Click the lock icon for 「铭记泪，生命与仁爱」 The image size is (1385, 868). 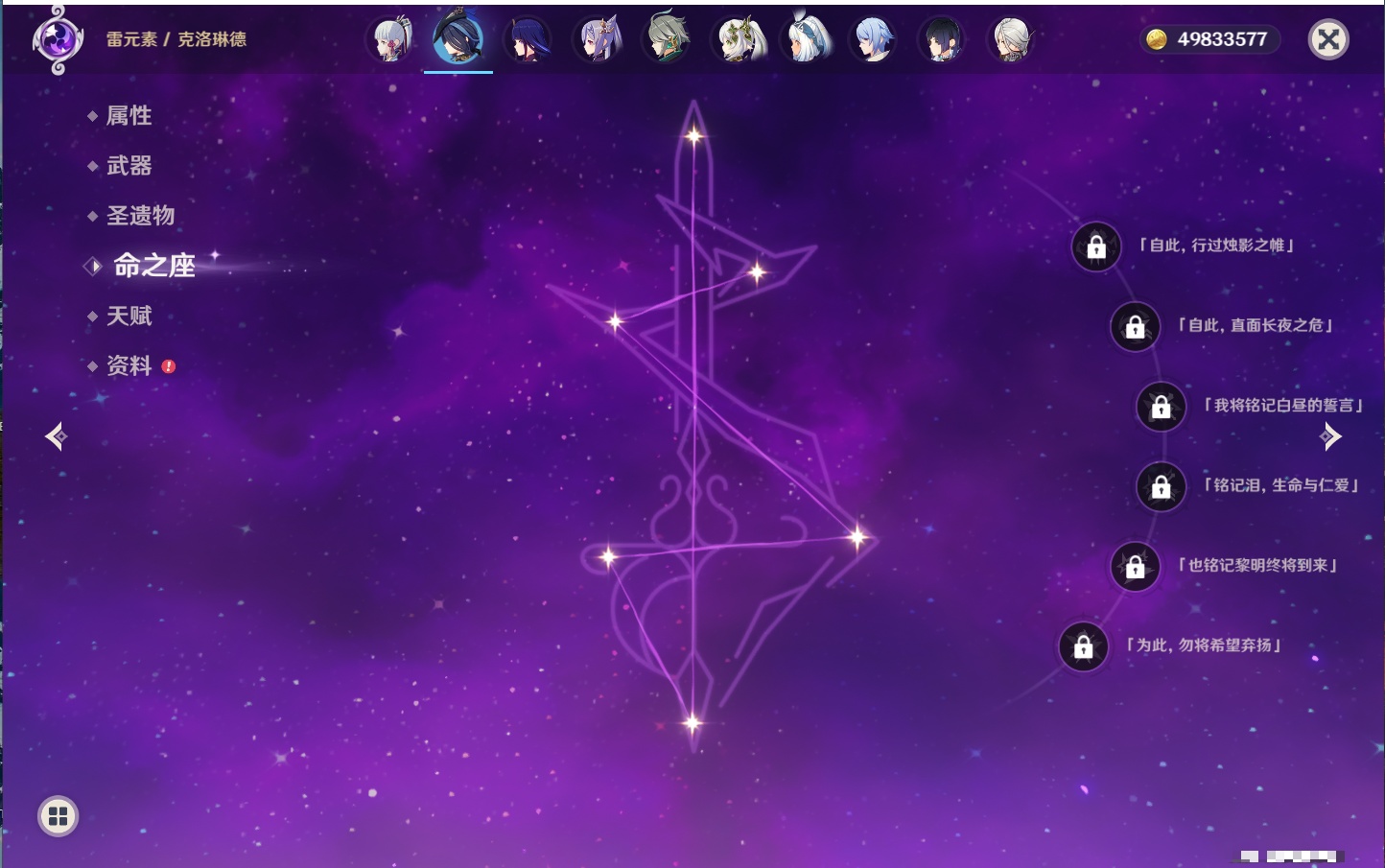(x=1161, y=486)
